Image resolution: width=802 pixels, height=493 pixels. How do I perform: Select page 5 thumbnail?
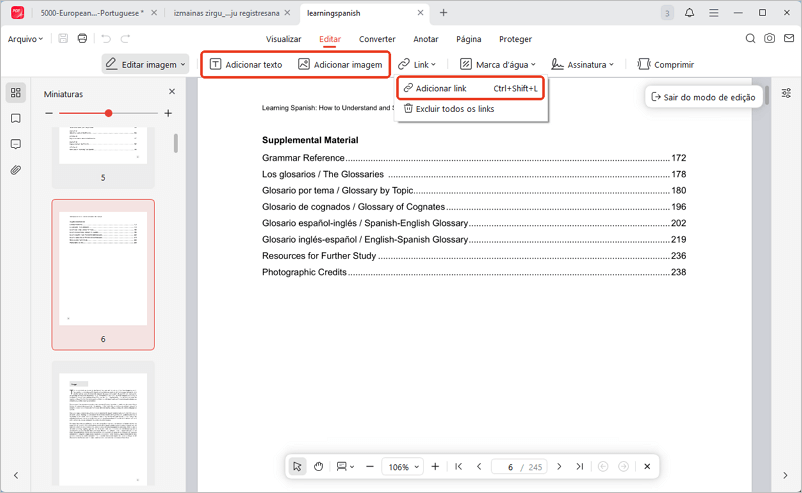(103, 156)
